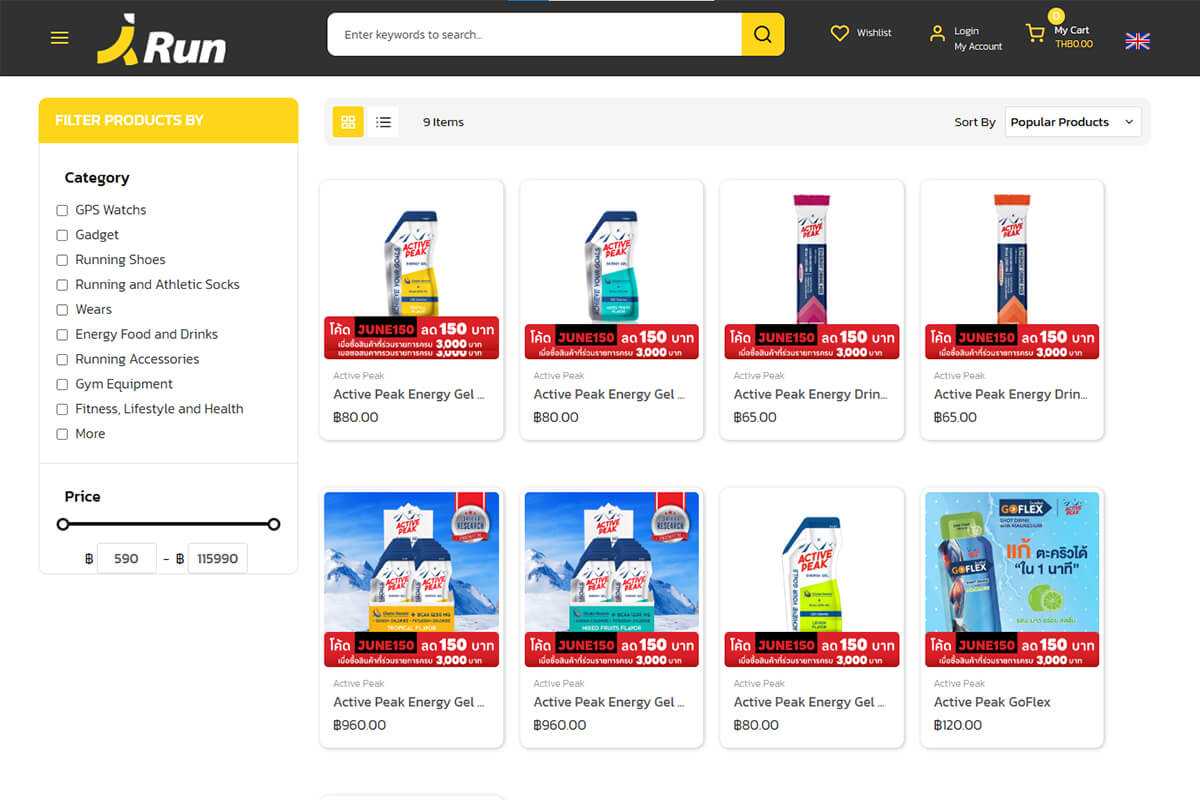Click the price range slider track
This screenshot has height=800, width=1200.
coord(168,524)
